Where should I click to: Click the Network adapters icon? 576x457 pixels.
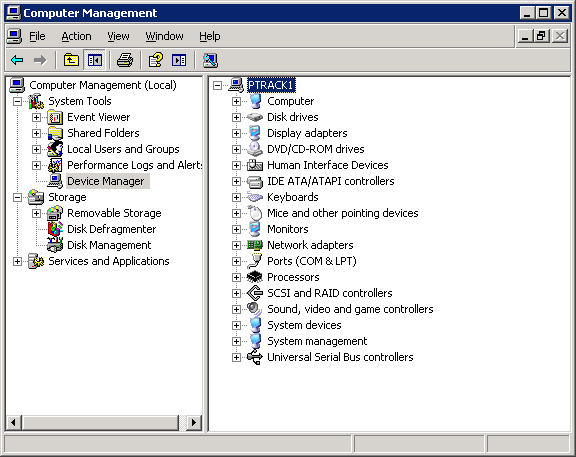(255, 245)
